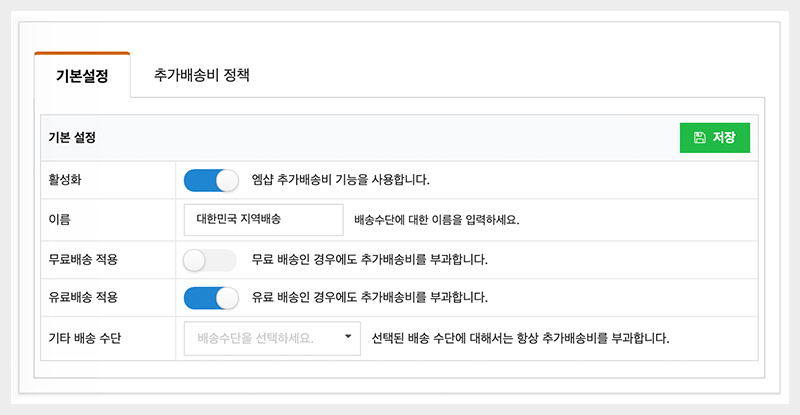
Task: Click the floppy disk save icon
Action: [699, 138]
